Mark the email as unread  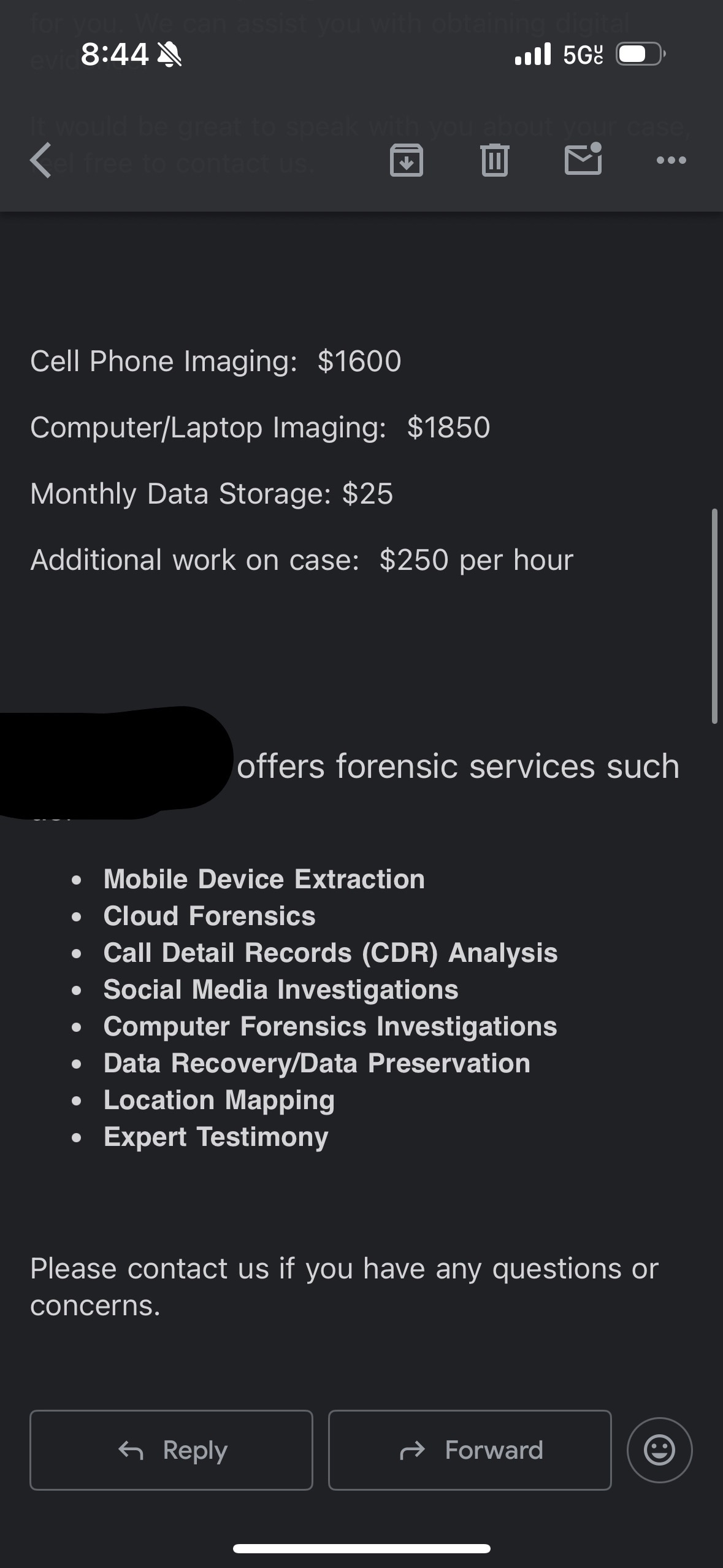click(x=583, y=159)
